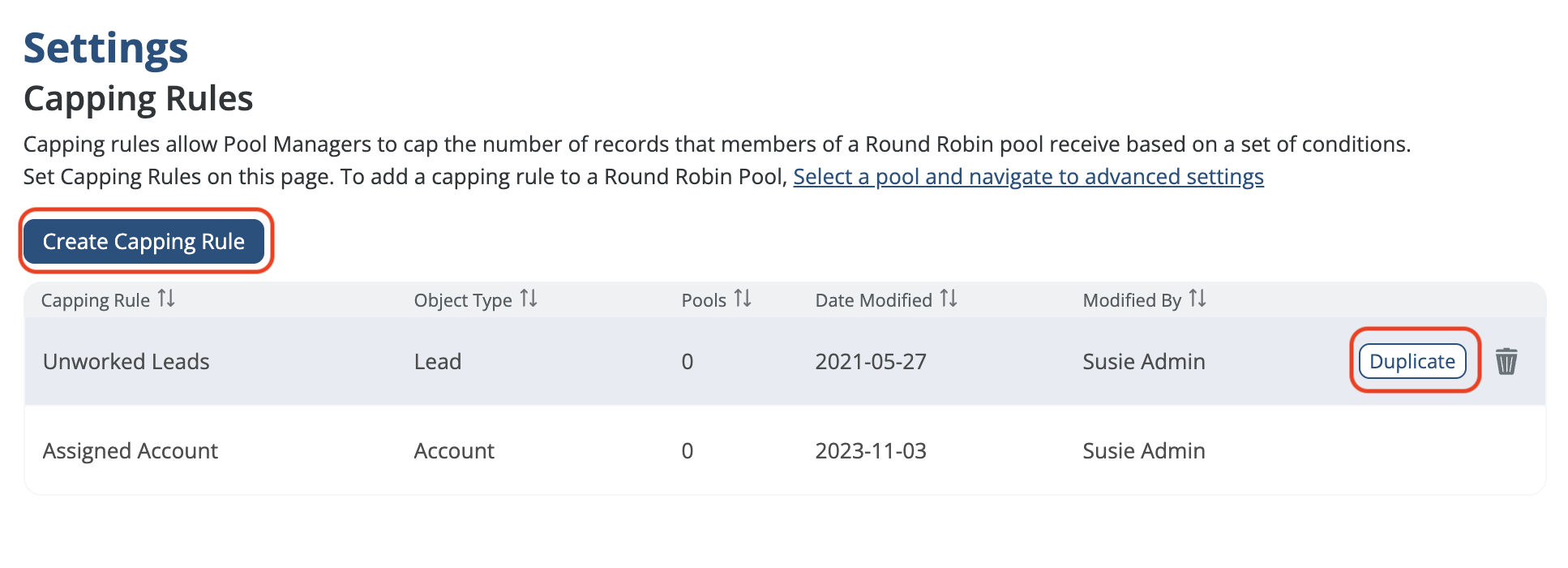Click the Account object type cell
Viewport: 1568px width, 568px height.
(x=454, y=451)
